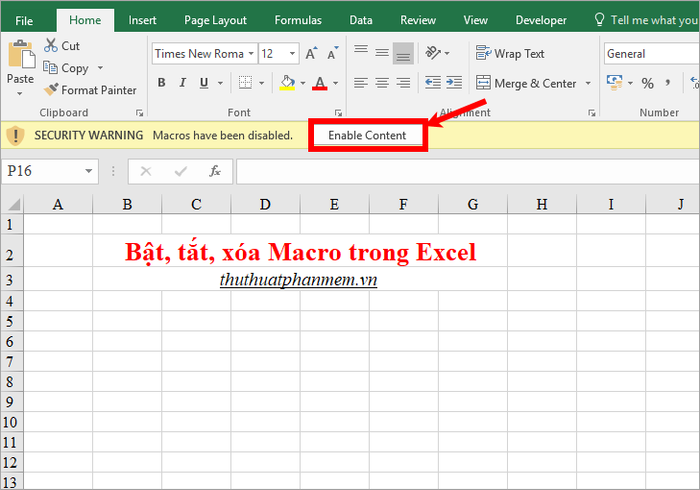Open Alignment settings dialog launcher

[x=592, y=113]
